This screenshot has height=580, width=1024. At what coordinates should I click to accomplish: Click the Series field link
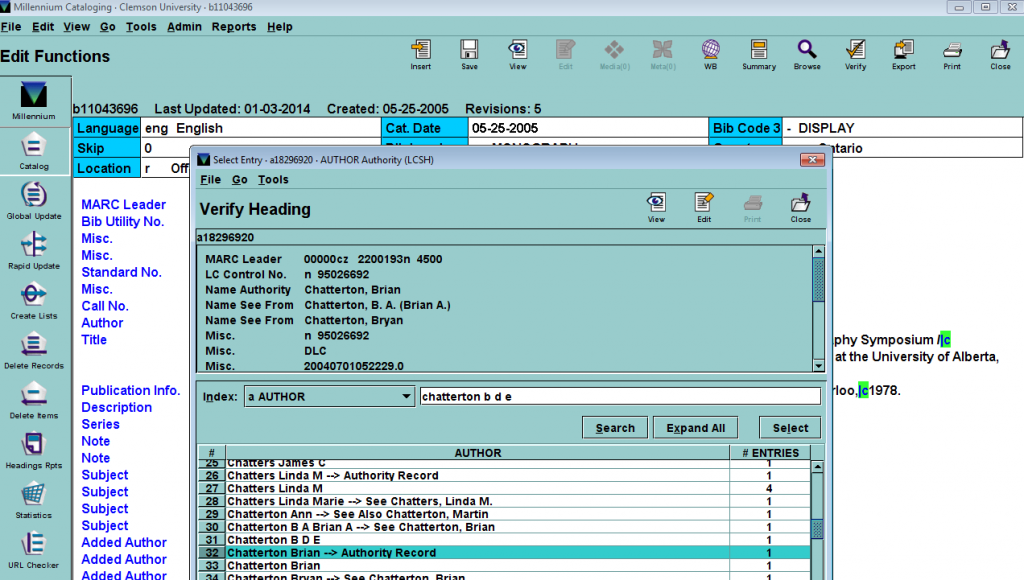[x=101, y=424]
